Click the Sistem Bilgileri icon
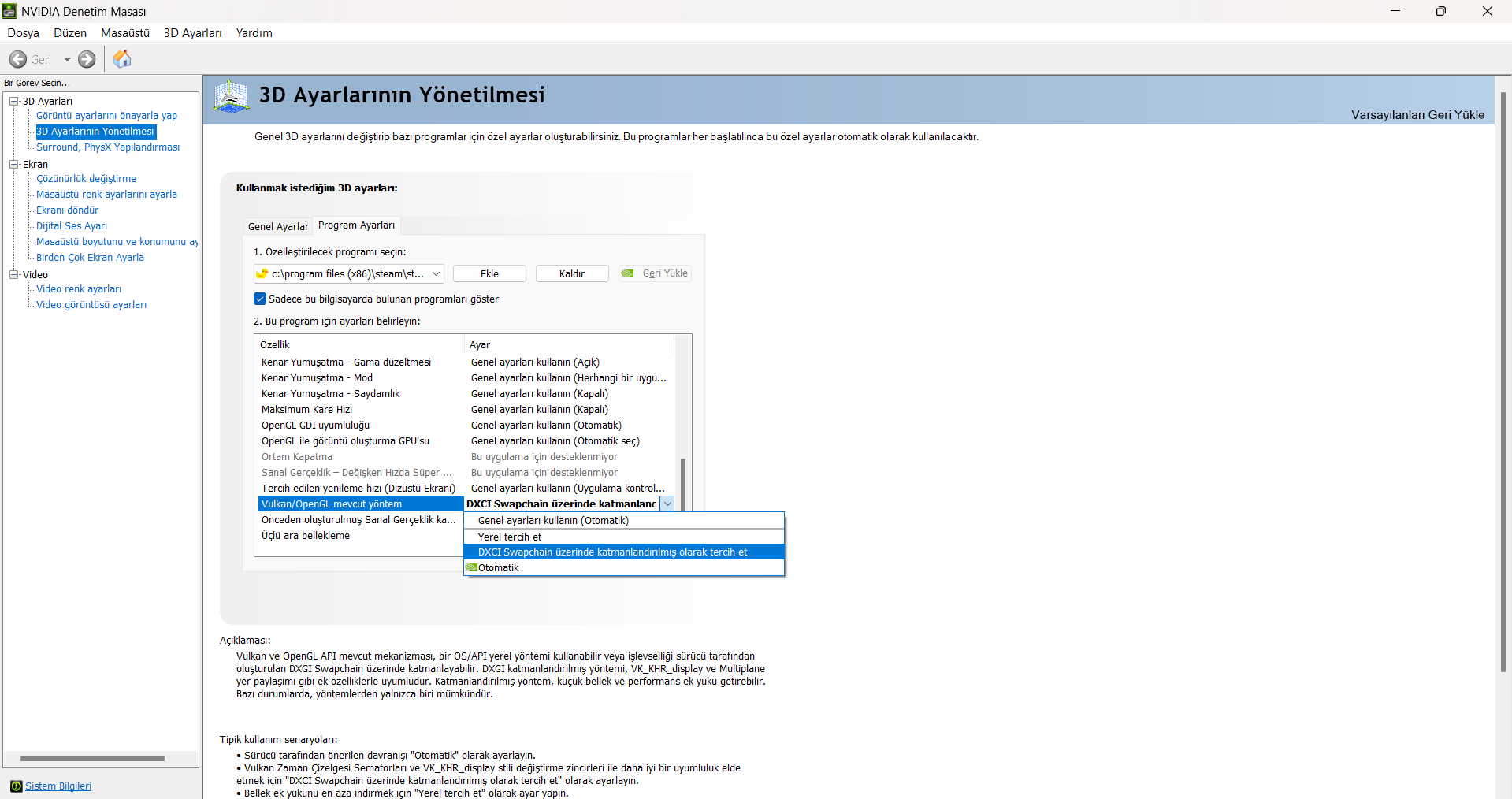Screen dimensions: 1512x799 (16, 786)
